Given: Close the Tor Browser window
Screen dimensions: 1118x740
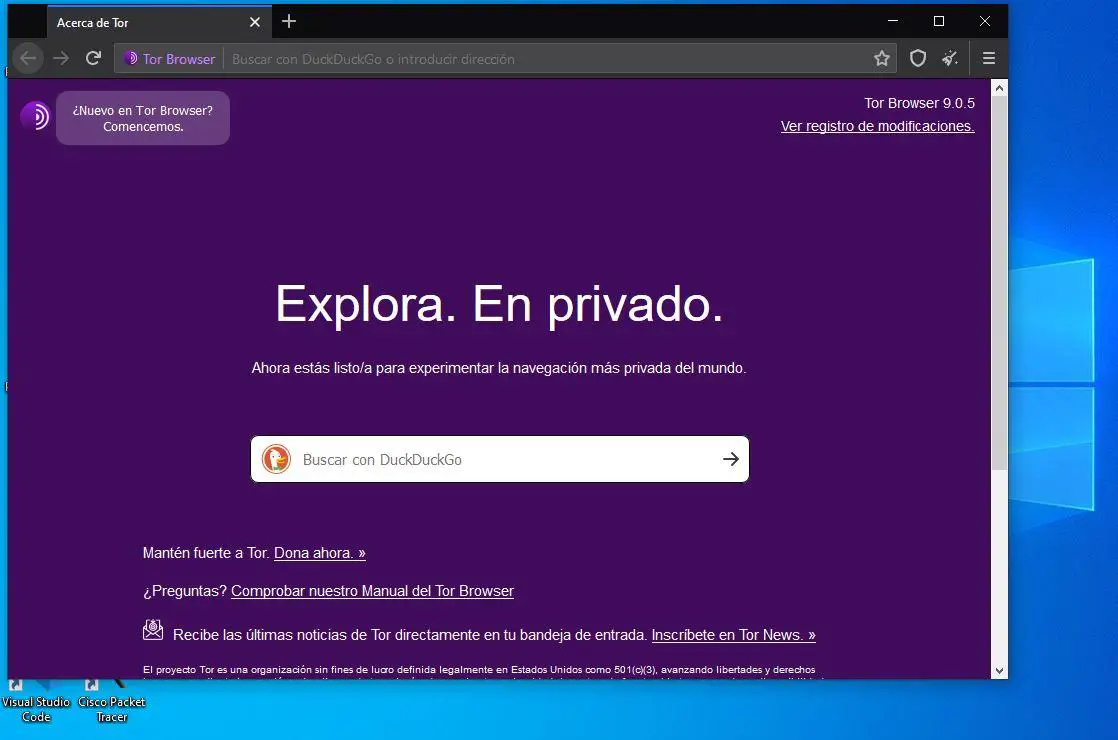Looking at the screenshot, I should [985, 21].
